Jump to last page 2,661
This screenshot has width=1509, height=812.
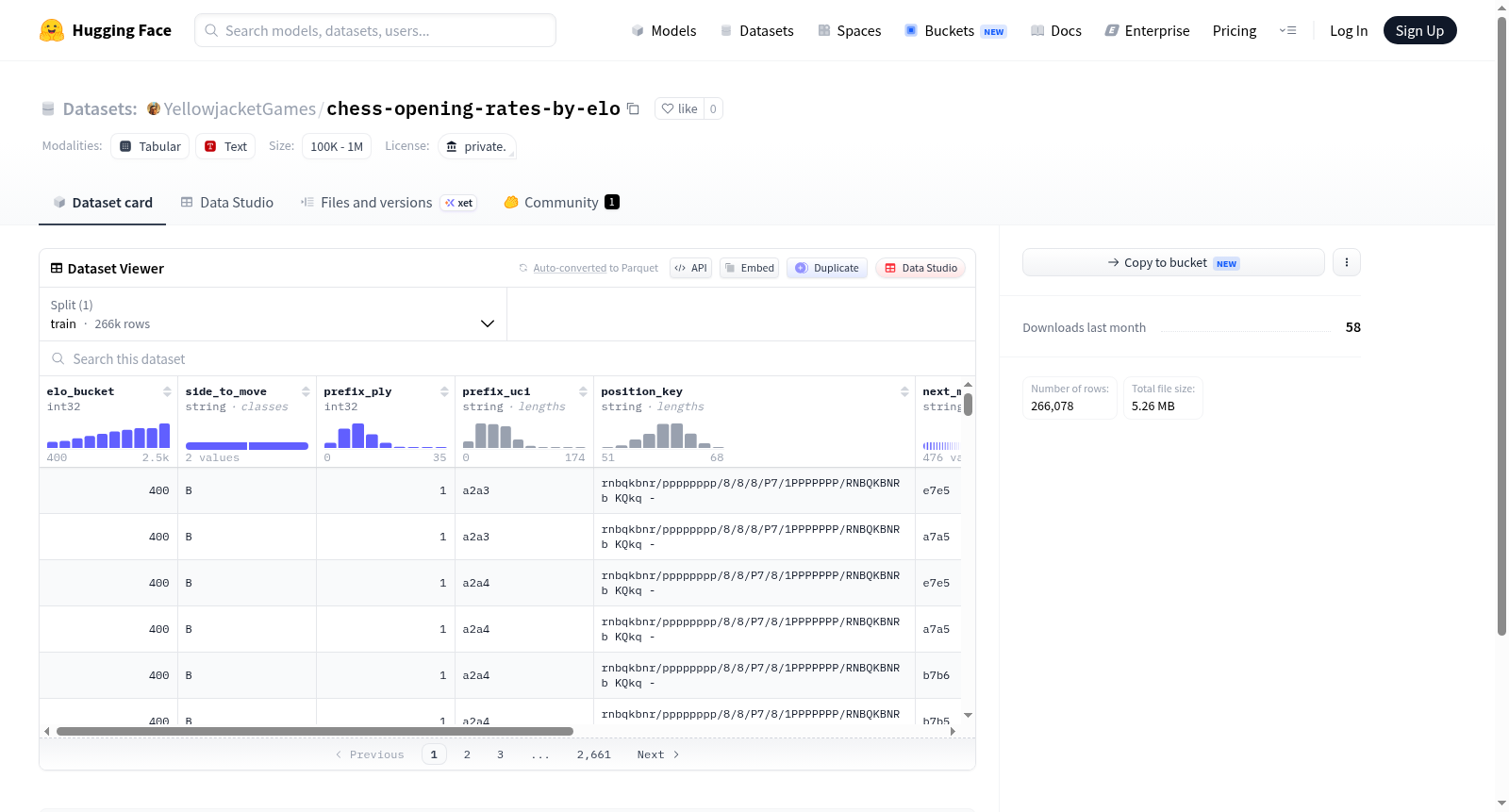pos(594,754)
